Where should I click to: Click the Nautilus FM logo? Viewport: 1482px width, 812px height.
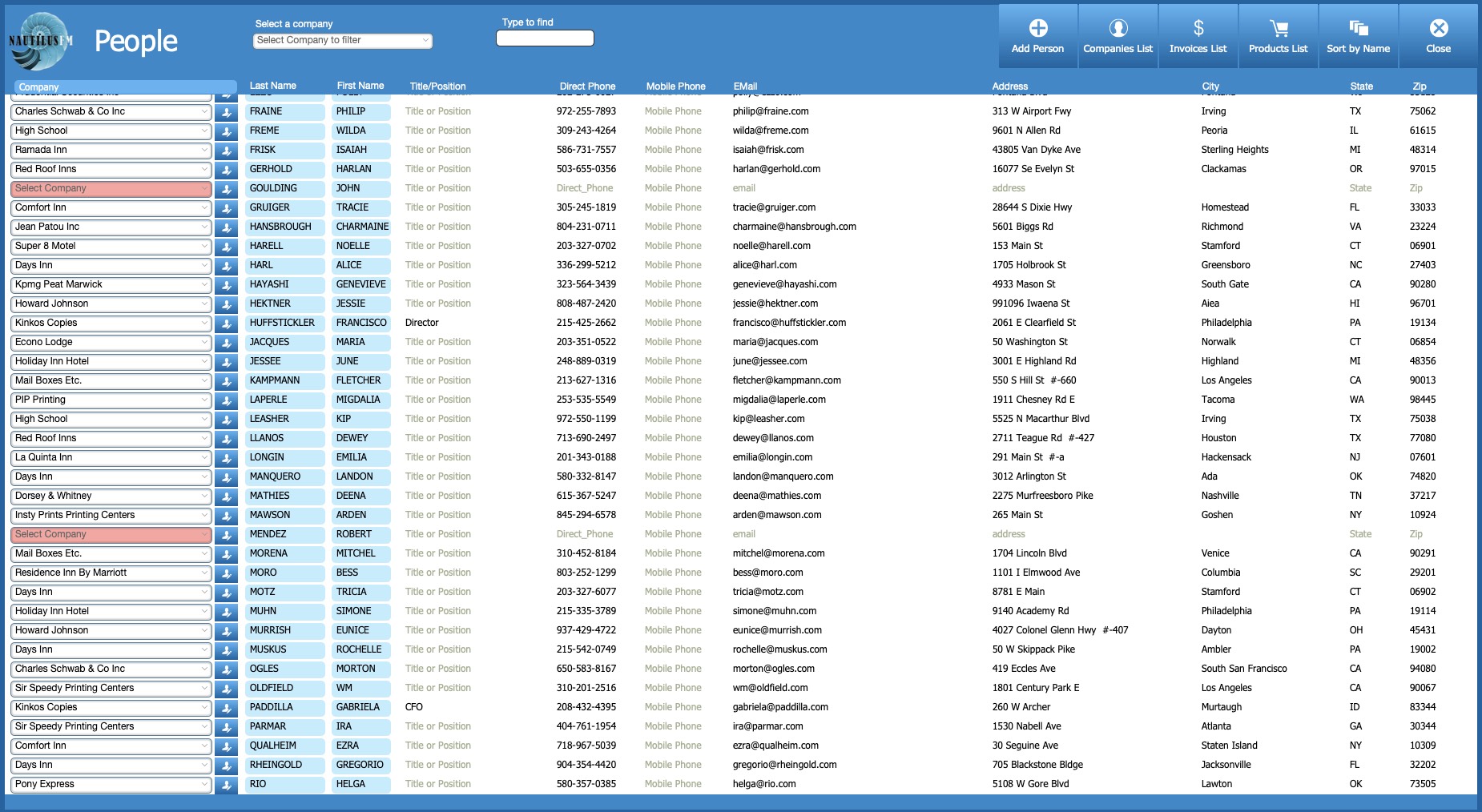point(41,41)
